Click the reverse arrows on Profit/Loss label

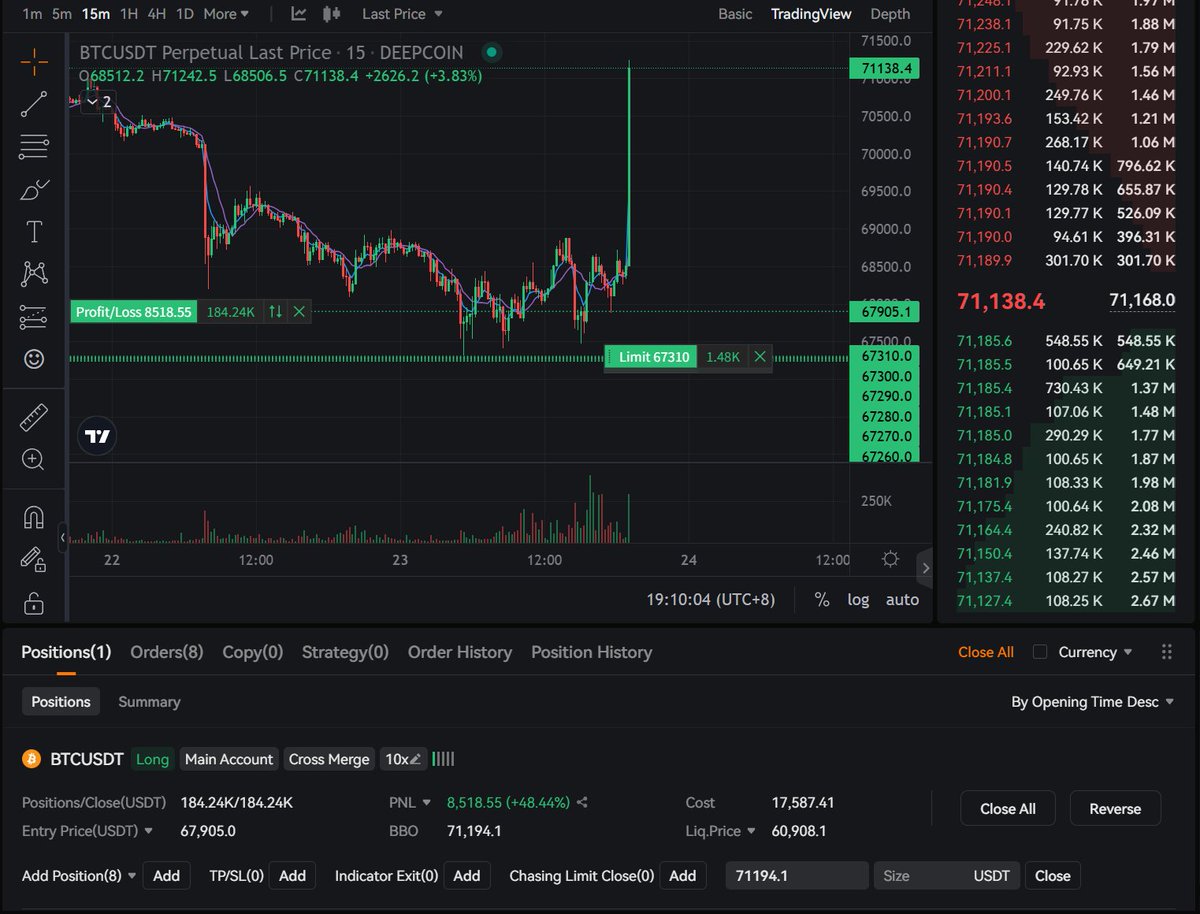(275, 312)
